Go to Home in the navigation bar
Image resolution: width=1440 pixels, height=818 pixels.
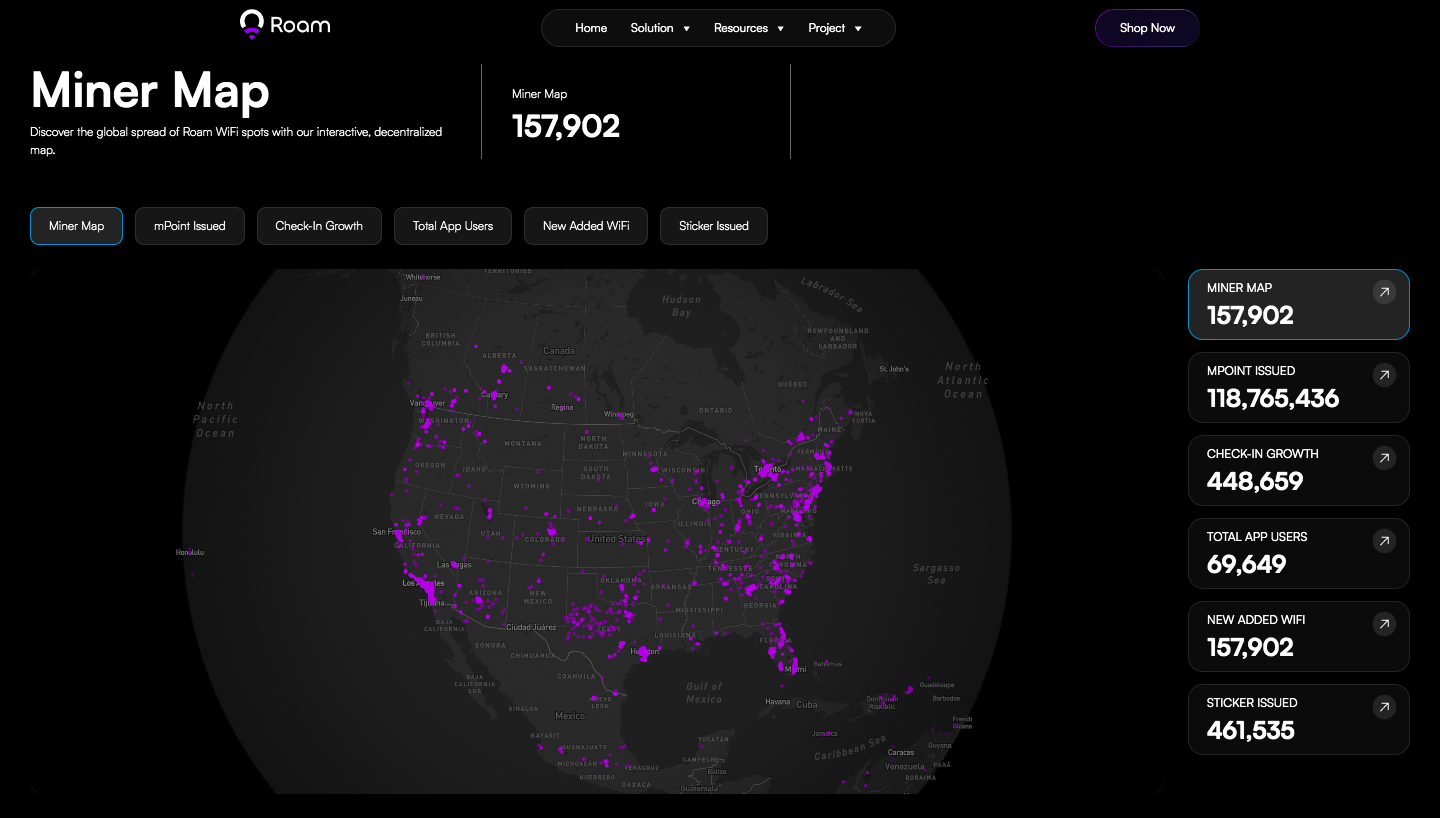[x=591, y=28]
